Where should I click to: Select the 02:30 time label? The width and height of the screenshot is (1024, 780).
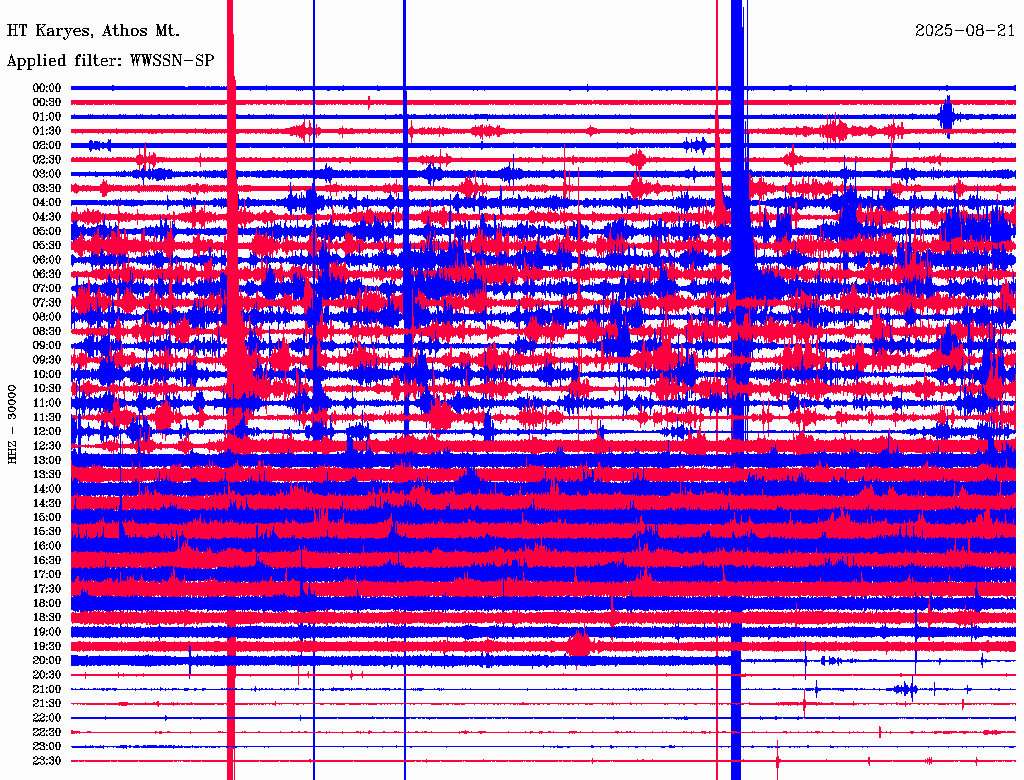click(47, 160)
